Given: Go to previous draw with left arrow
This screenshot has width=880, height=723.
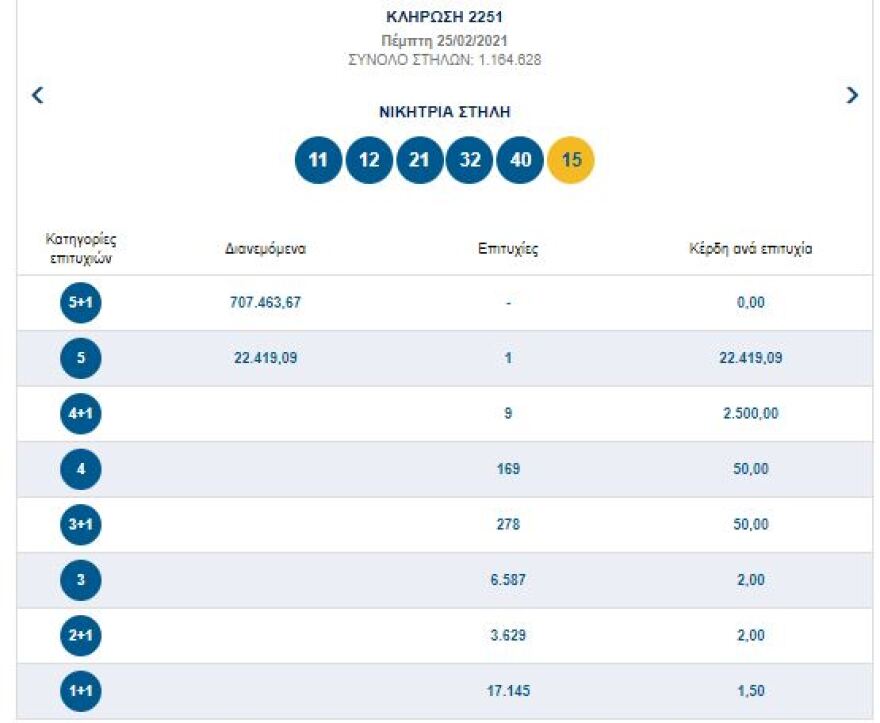Looking at the screenshot, I should 38,96.
